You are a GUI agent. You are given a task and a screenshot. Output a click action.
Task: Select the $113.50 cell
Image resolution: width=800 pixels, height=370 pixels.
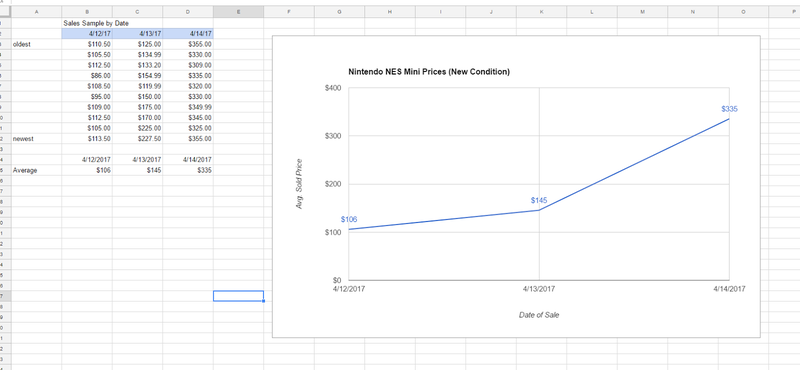[x=87, y=138]
